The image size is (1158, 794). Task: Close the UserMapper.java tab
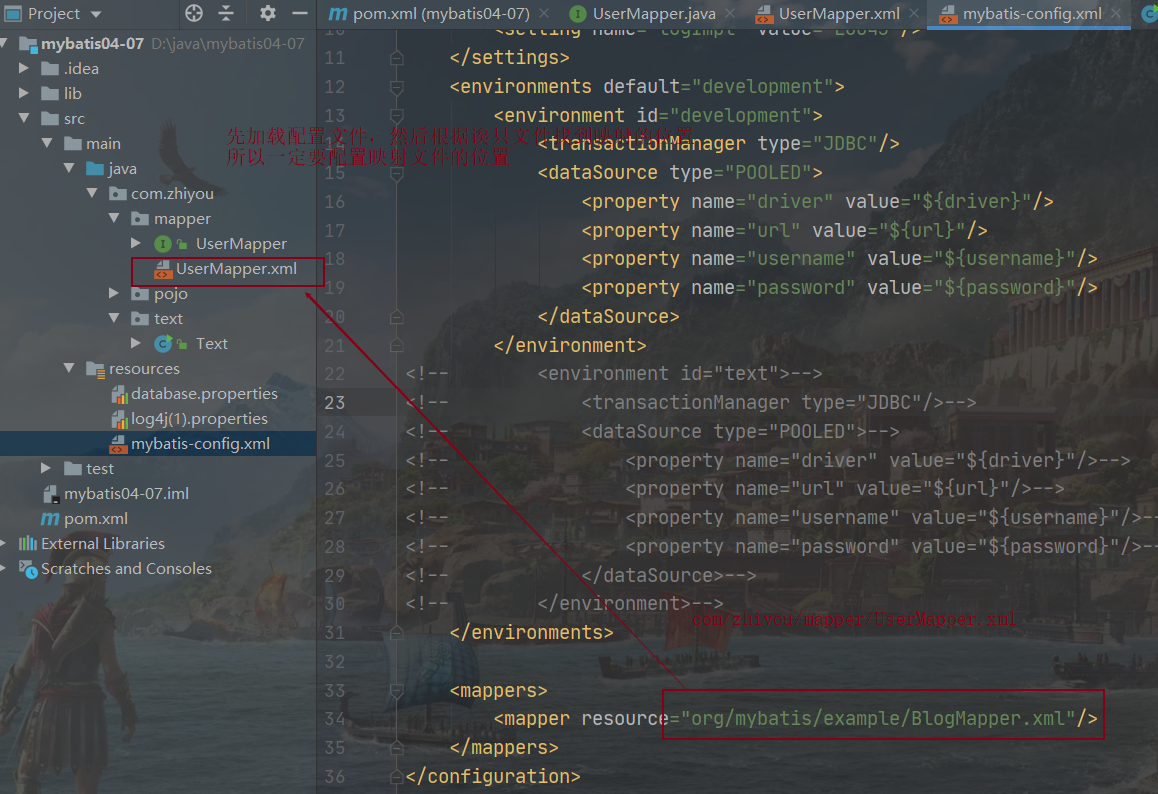730,13
